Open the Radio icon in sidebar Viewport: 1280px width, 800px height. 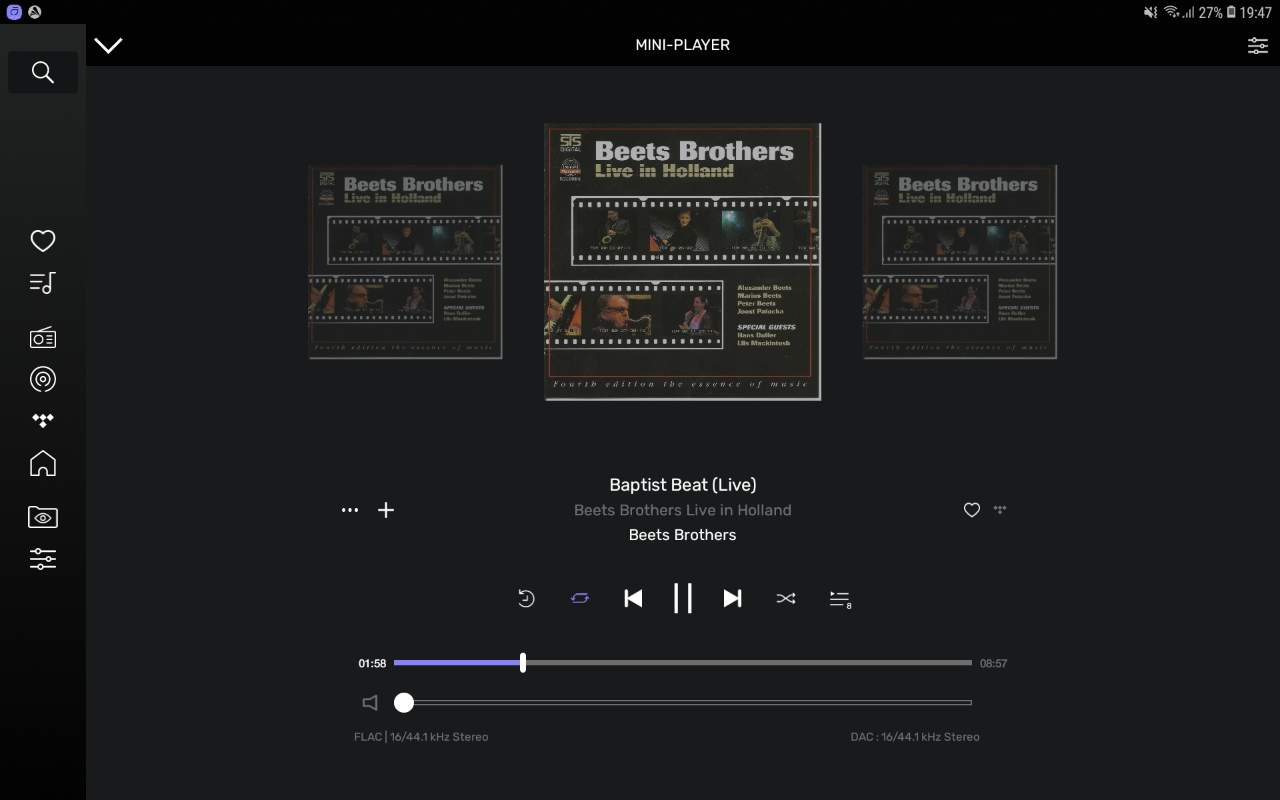point(42,338)
